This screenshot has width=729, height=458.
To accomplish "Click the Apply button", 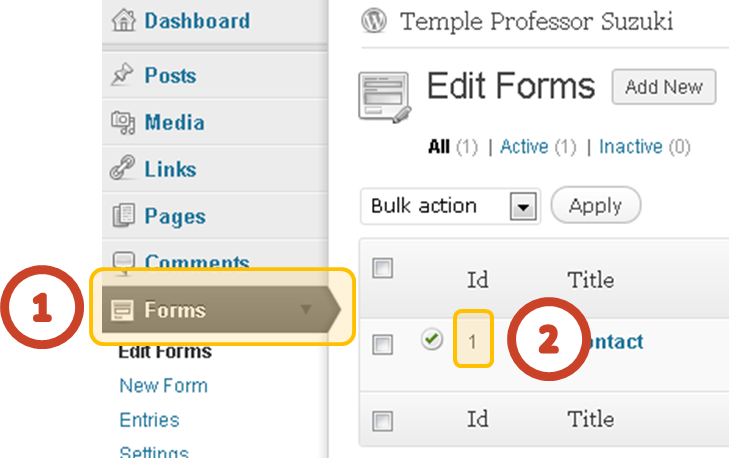I will (x=596, y=205).
